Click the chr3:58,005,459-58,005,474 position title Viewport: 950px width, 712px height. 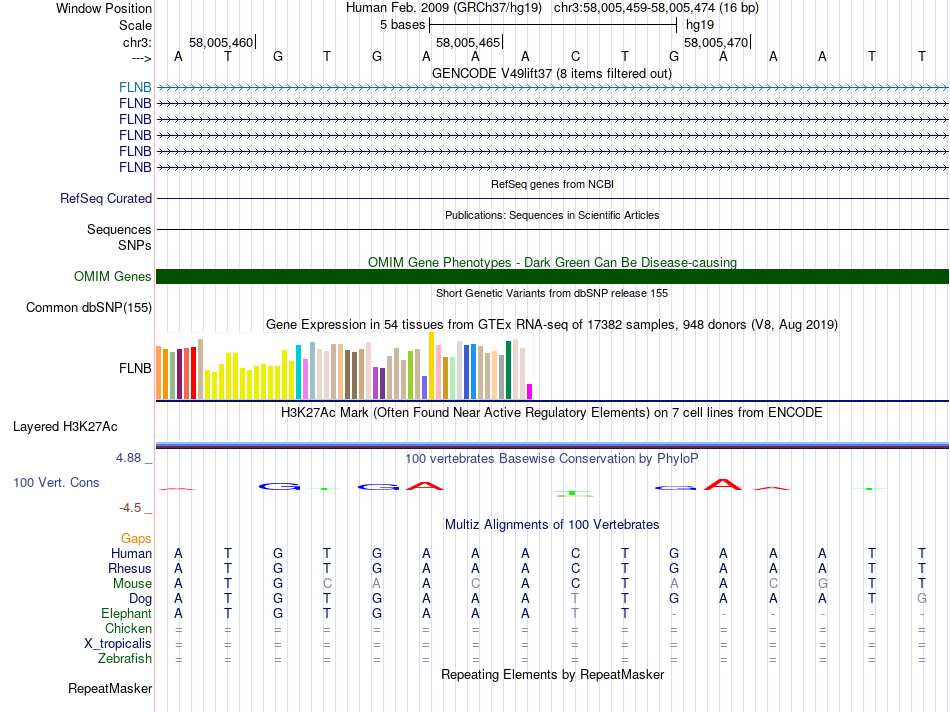click(x=656, y=8)
